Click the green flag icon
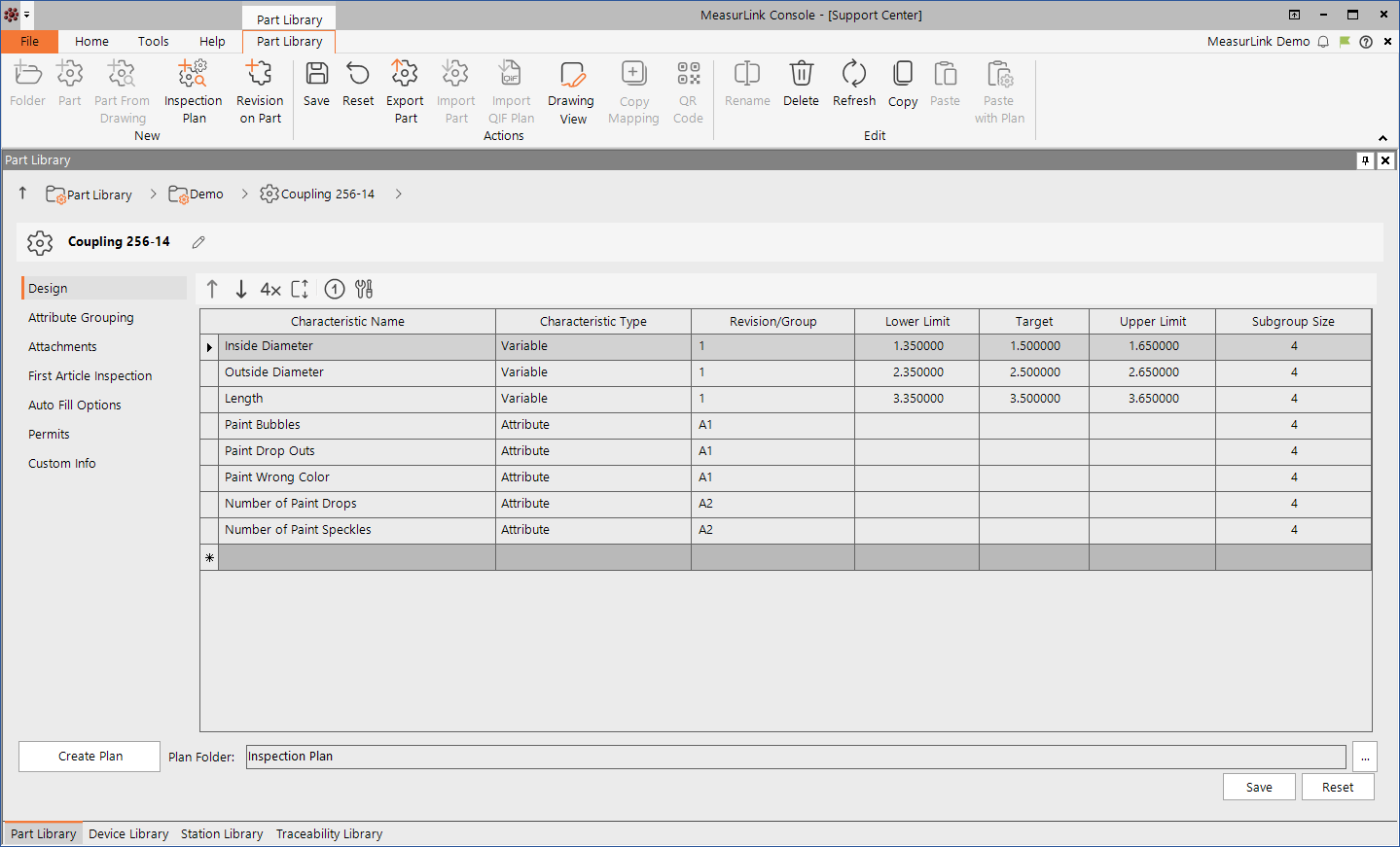The width and height of the screenshot is (1400, 847). (1345, 42)
